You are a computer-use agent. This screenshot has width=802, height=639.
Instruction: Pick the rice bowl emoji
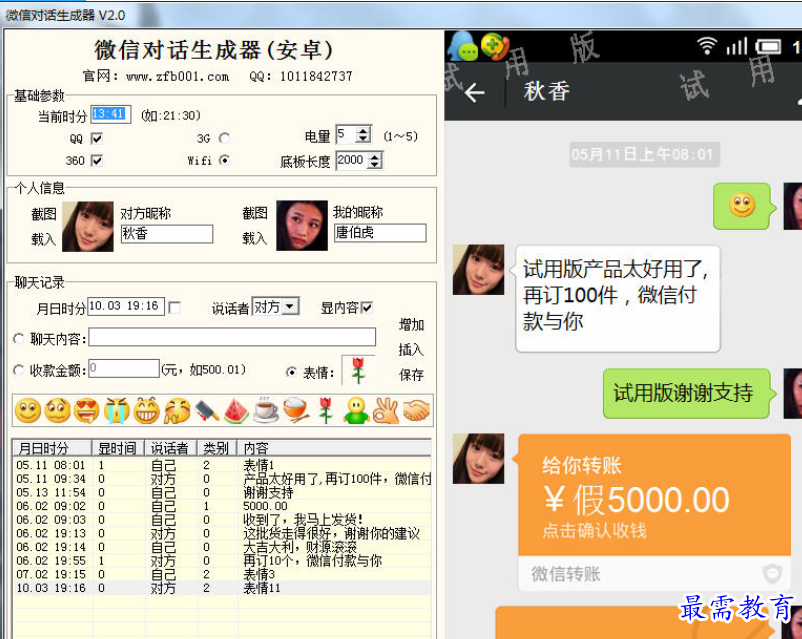(296, 410)
